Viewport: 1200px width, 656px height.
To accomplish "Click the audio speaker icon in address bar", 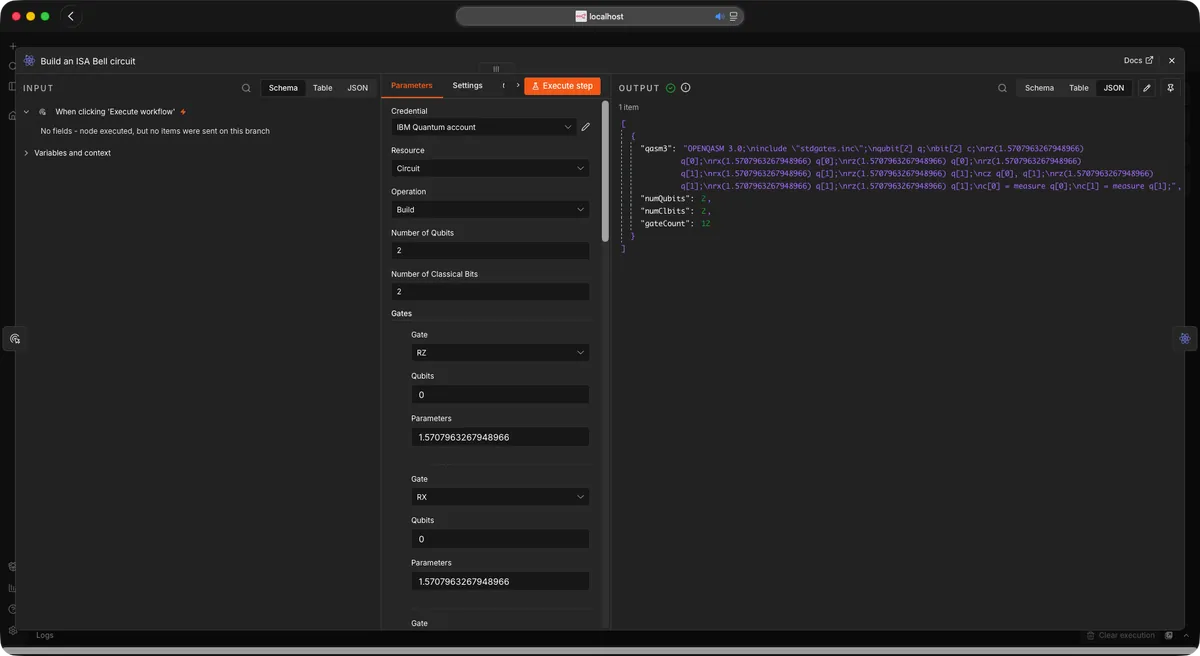I will pyautogui.click(x=719, y=16).
